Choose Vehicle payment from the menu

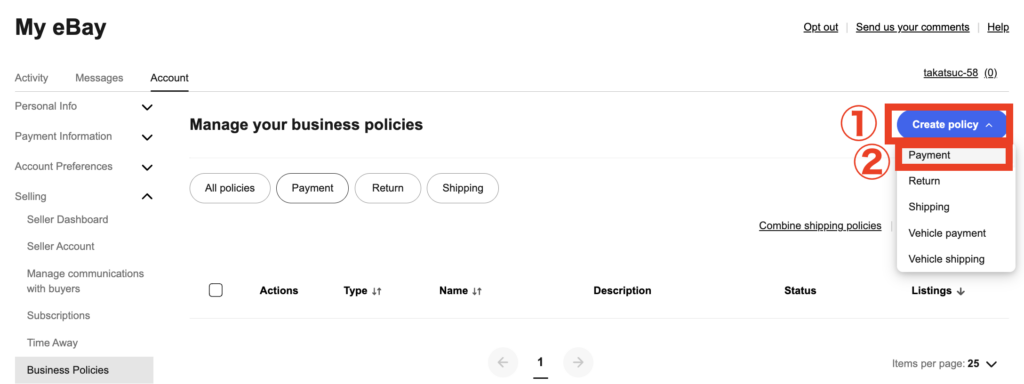click(x=946, y=233)
